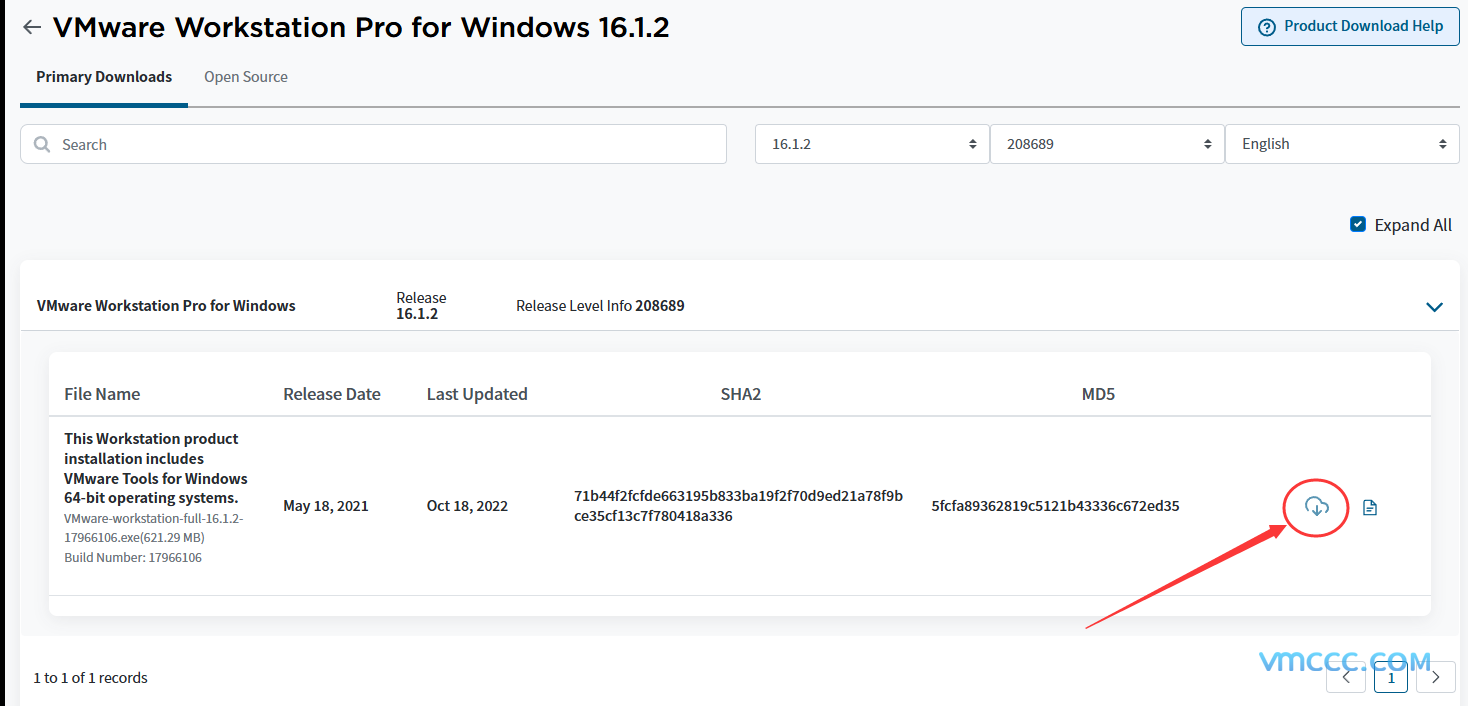Screen dimensions: 1468x706
Task: Click the installer file description text
Action: tap(156, 468)
